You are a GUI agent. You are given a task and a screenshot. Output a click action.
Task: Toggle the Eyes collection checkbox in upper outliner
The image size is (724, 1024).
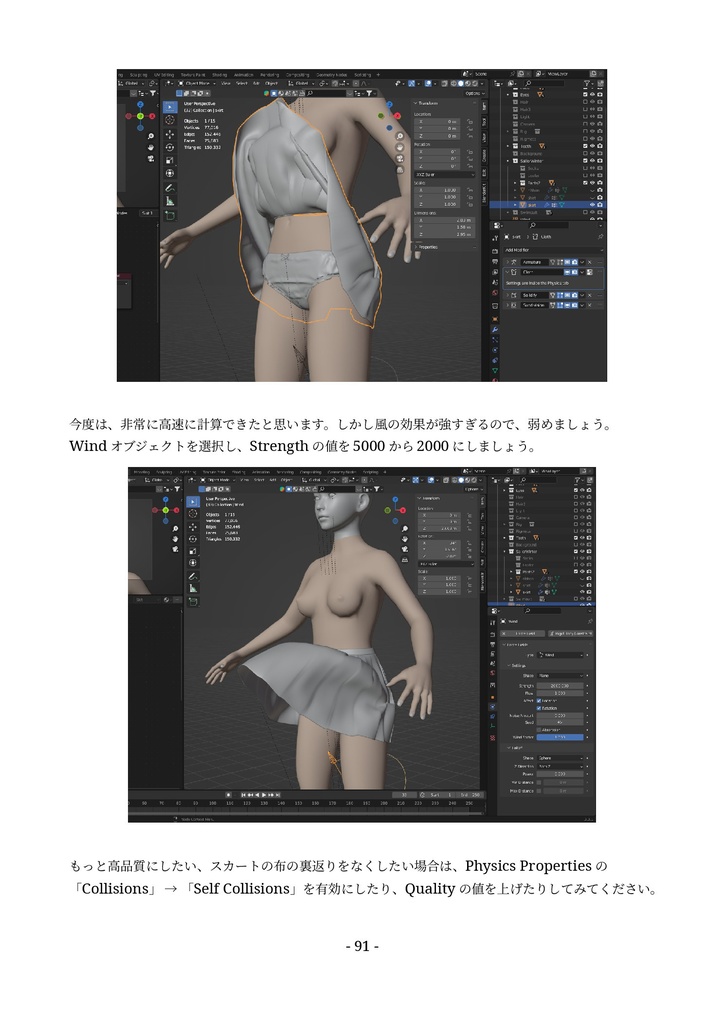[x=585, y=95]
